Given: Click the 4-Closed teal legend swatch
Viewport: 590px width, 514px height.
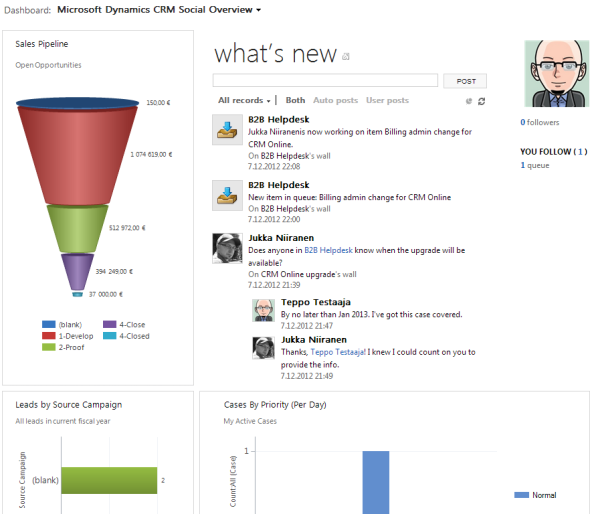Looking at the screenshot, I should coord(109,336).
